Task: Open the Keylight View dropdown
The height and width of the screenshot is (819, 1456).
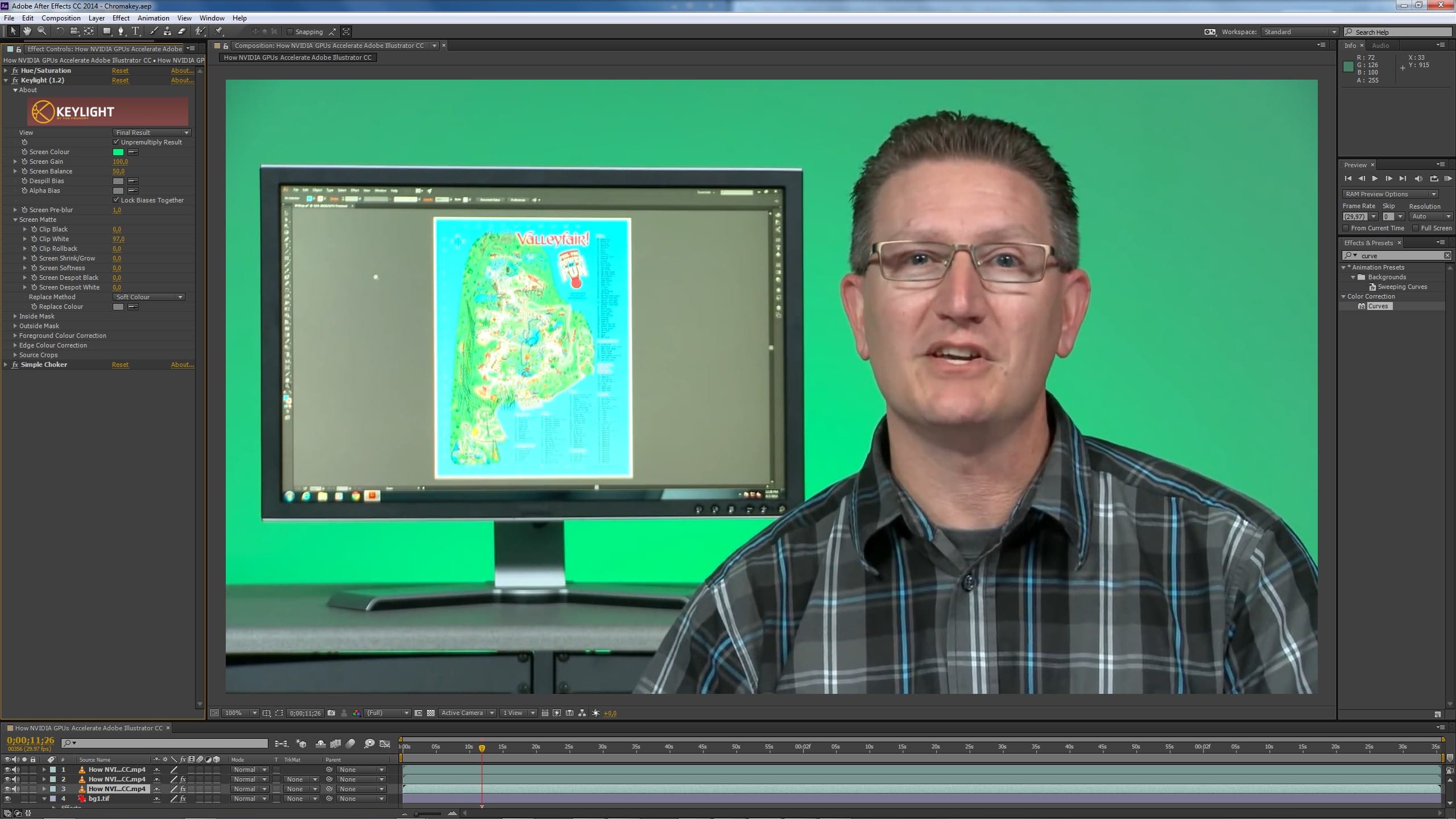Action: click(x=152, y=133)
